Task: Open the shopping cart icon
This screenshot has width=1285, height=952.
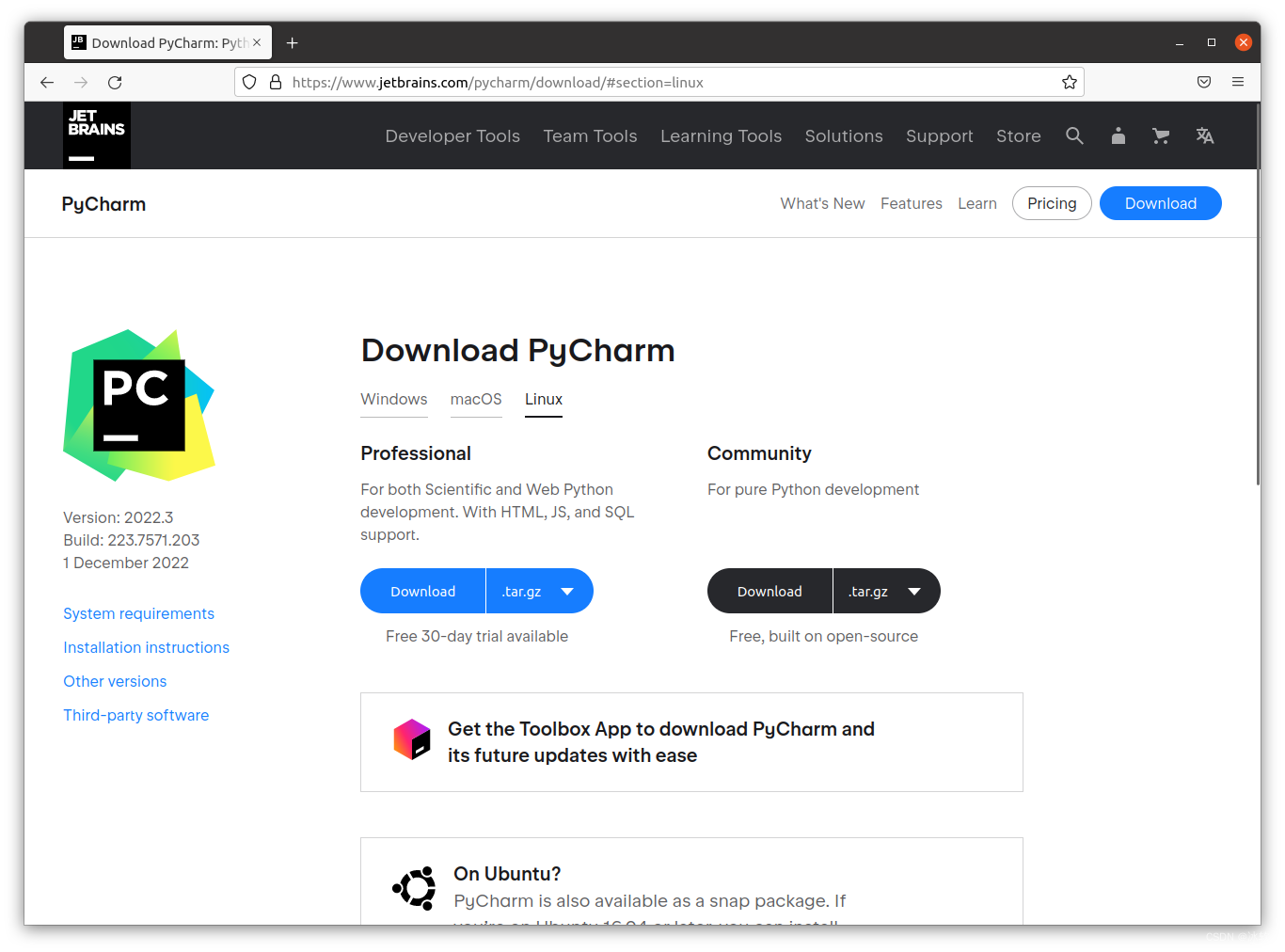Action: pos(1161,135)
